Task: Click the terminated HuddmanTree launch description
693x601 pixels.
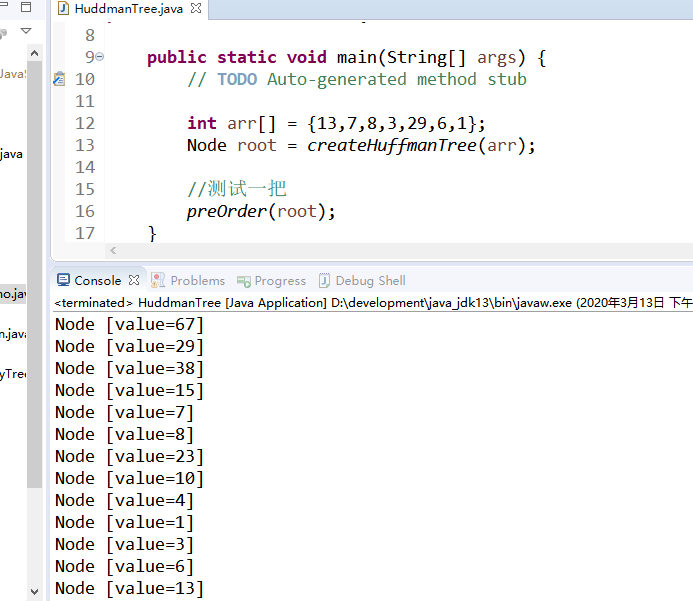Action: click(x=373, y=303)
